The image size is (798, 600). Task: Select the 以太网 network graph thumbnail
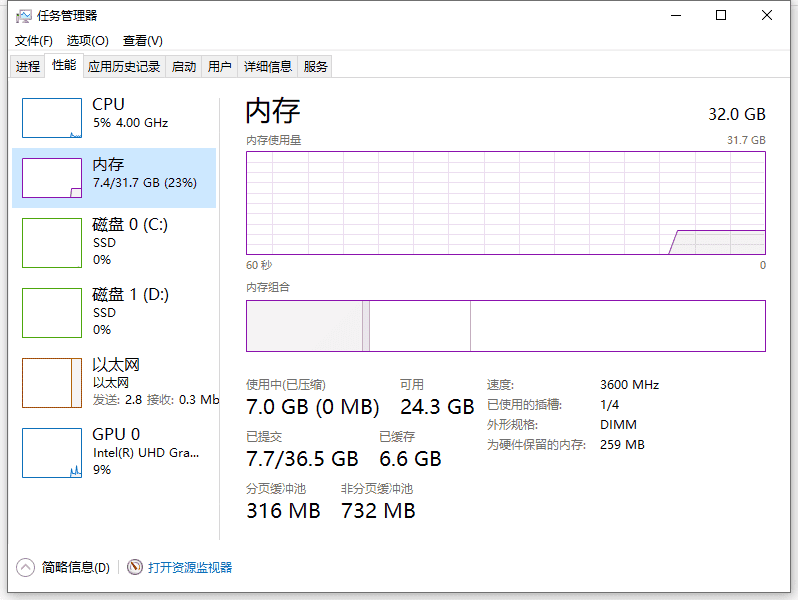(52, 383)
